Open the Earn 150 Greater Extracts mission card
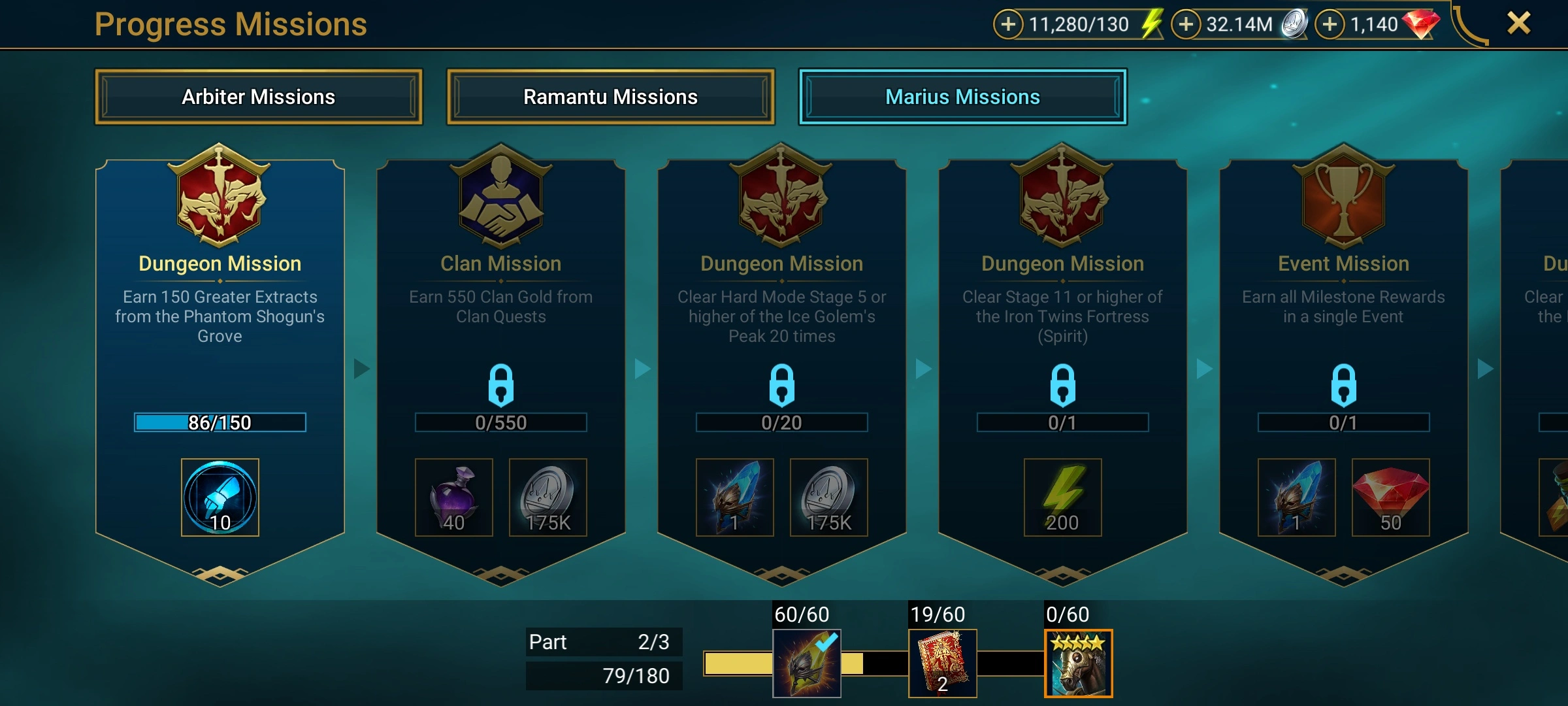 (220, 366)
